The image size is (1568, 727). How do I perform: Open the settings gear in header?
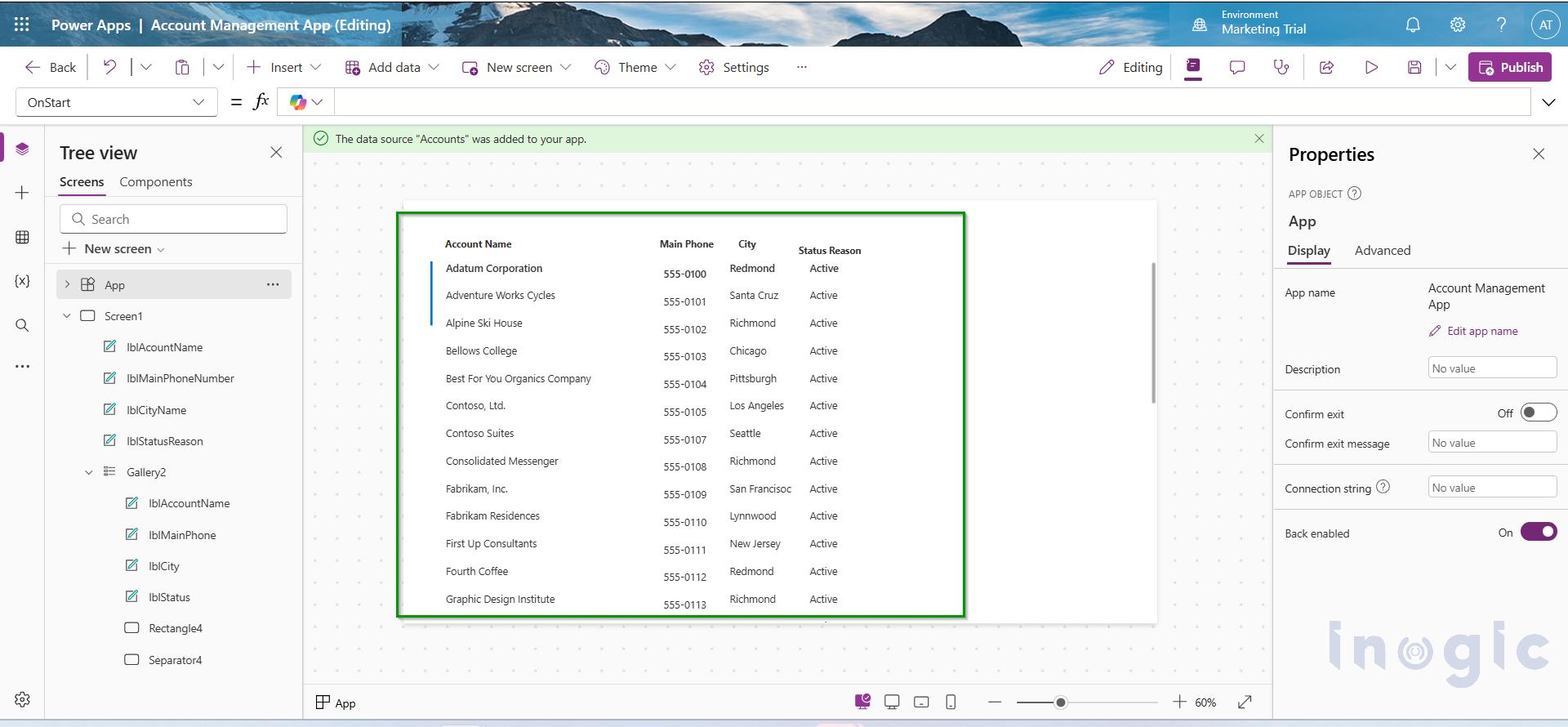click(x=1458, y=25)
